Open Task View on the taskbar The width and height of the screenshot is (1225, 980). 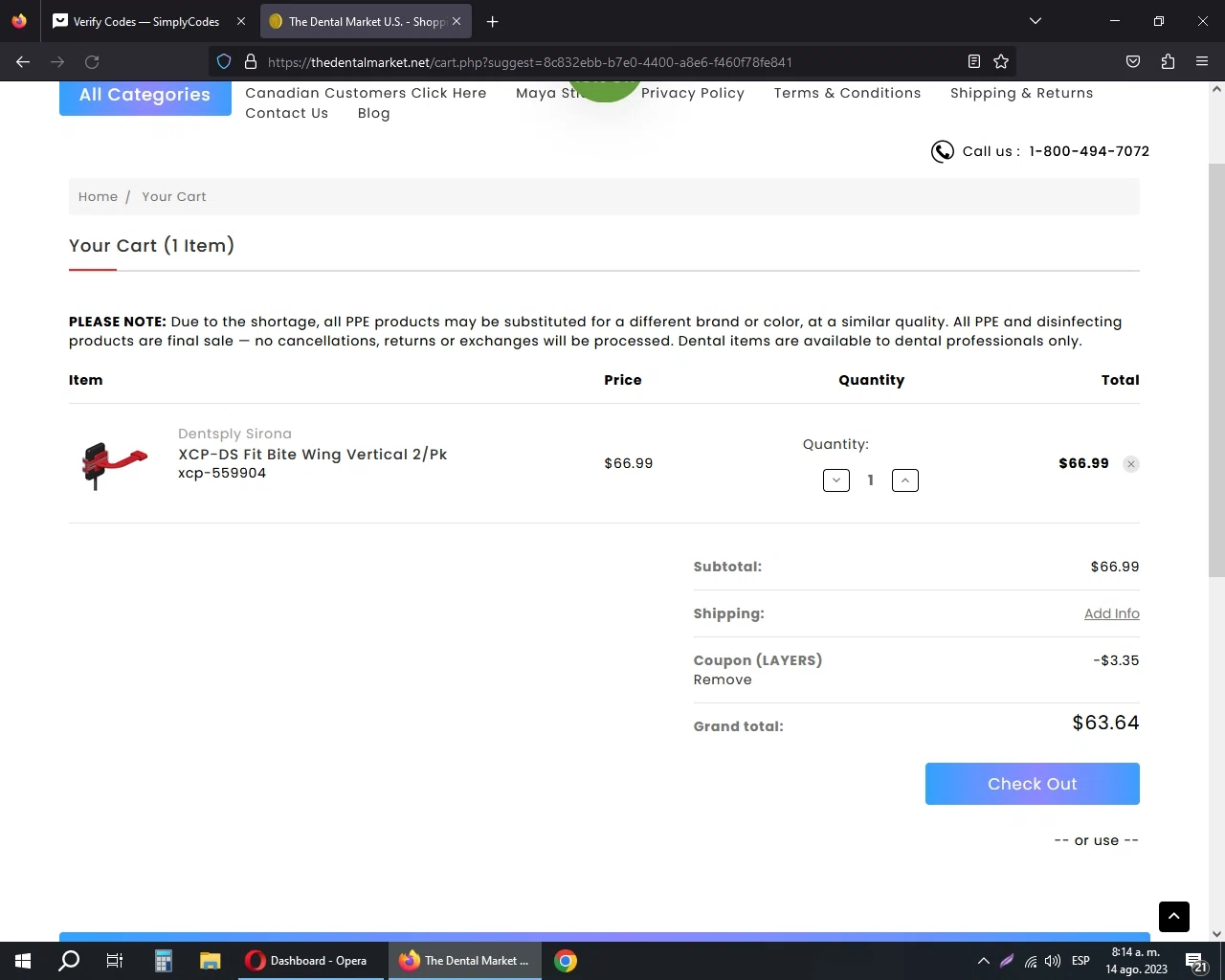tap(115, 961)
